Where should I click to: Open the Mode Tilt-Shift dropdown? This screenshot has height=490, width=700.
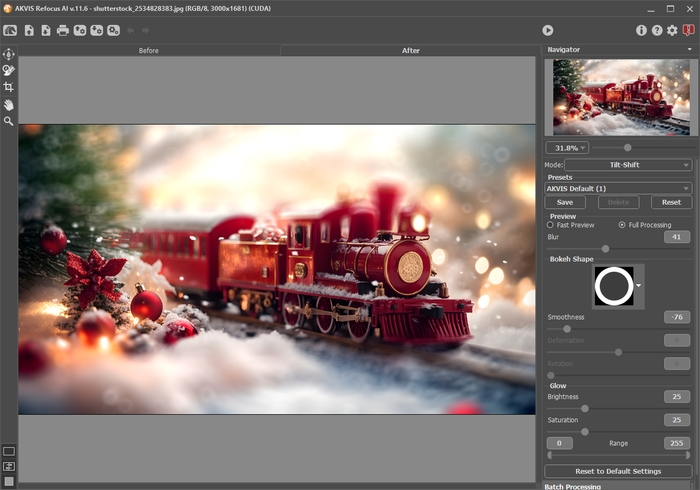[x=628, y=165]
